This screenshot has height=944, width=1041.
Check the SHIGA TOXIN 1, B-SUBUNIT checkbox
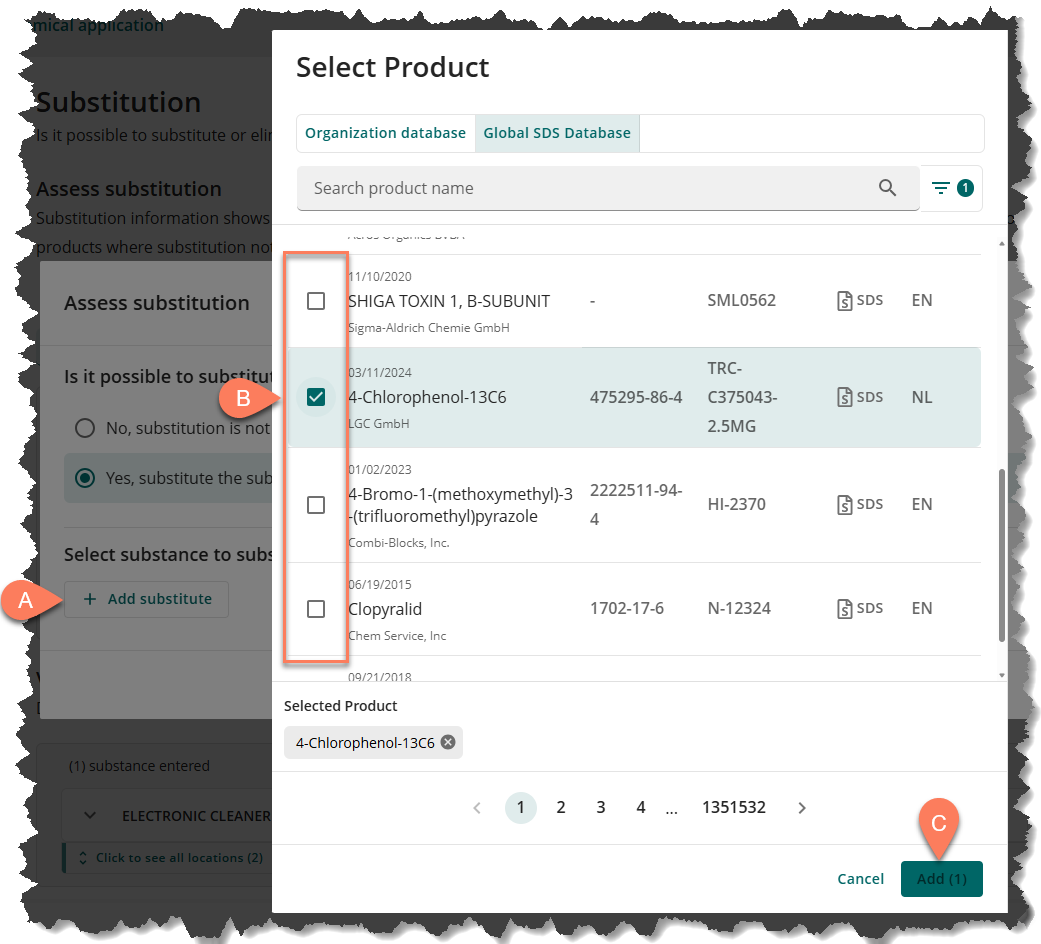316,301
